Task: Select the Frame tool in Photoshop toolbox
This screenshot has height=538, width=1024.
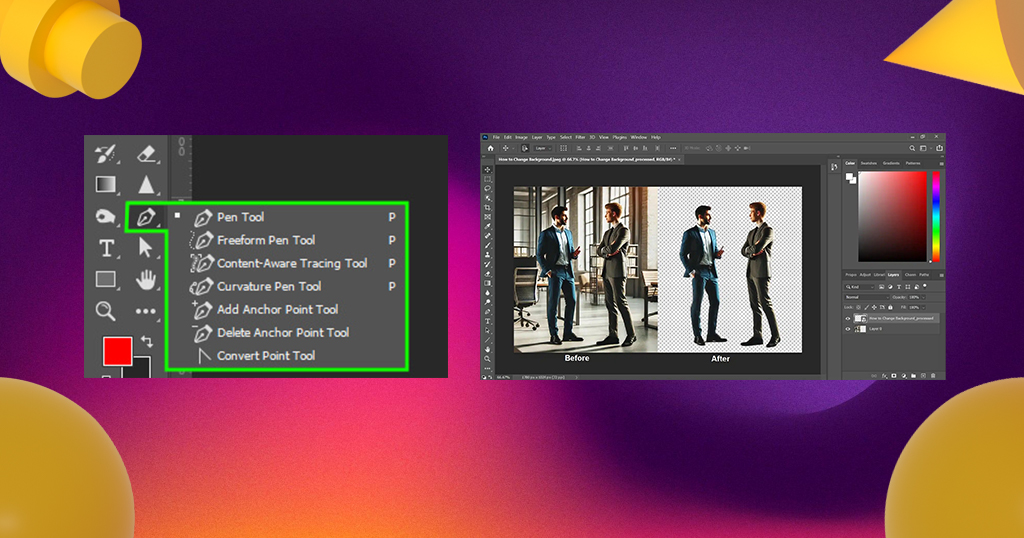Action: pos(487,217)
